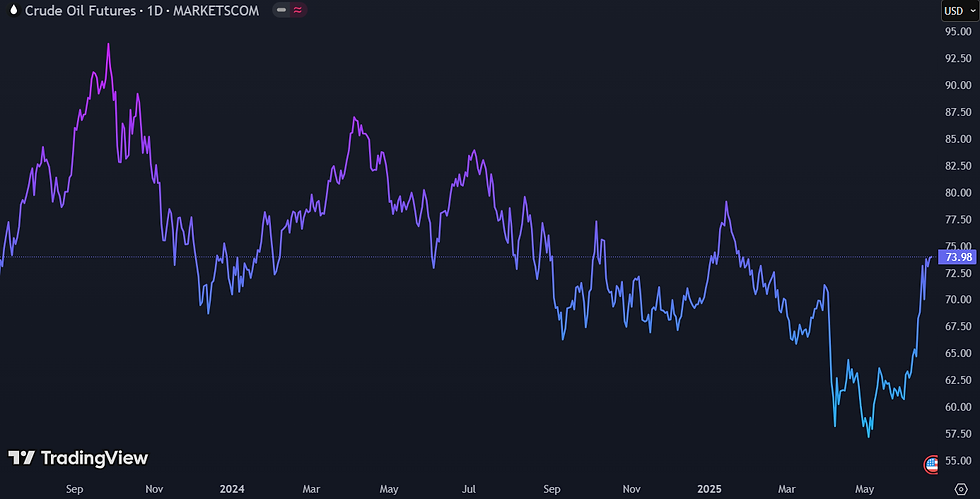This screenshot has height=499, width=980.
Task: Click the 90.00 price axis label
Action: pyautogui.click(x=958, y=85)
